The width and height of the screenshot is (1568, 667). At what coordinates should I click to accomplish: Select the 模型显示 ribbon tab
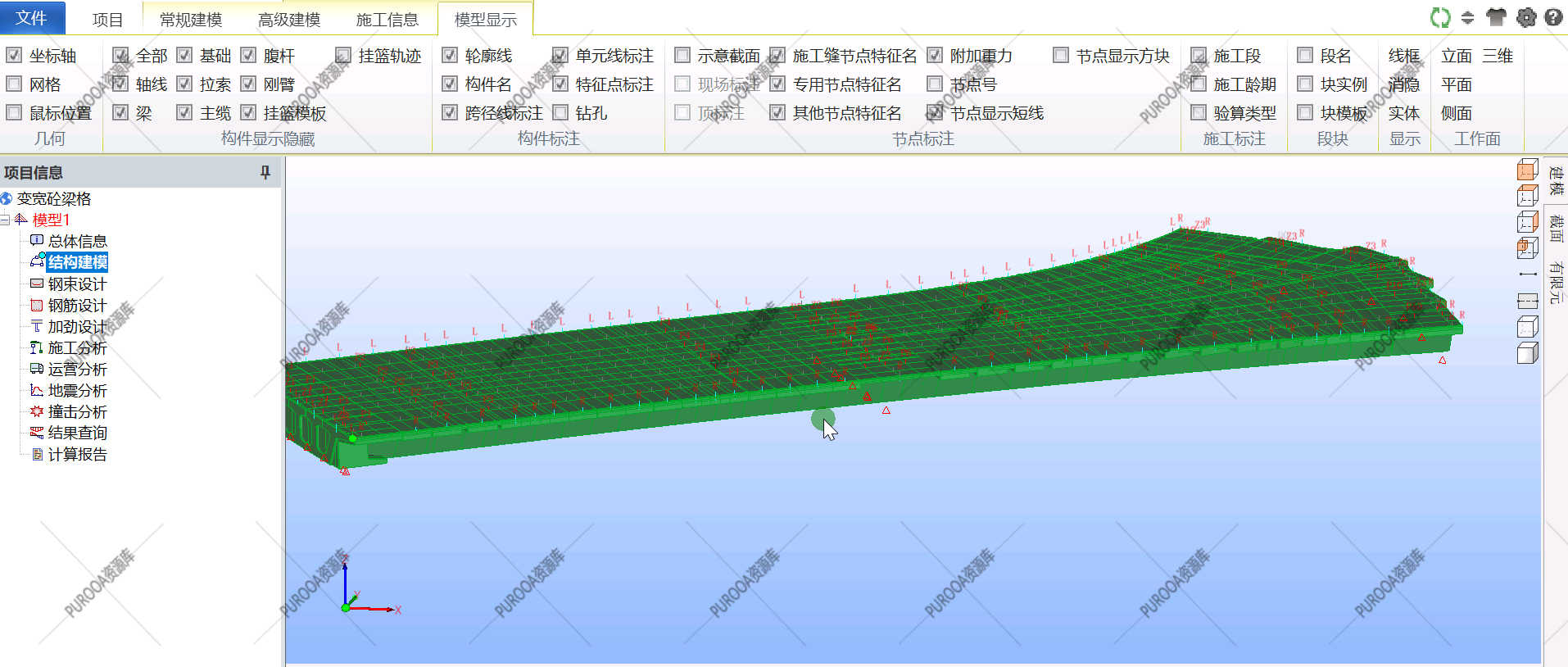(486, 20)
